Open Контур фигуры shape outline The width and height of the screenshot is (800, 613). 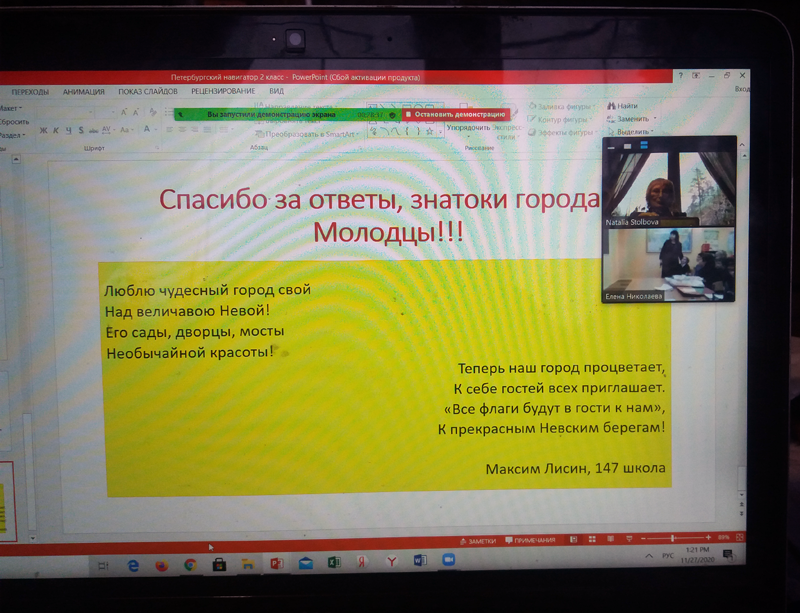click(x=559, y=119)
